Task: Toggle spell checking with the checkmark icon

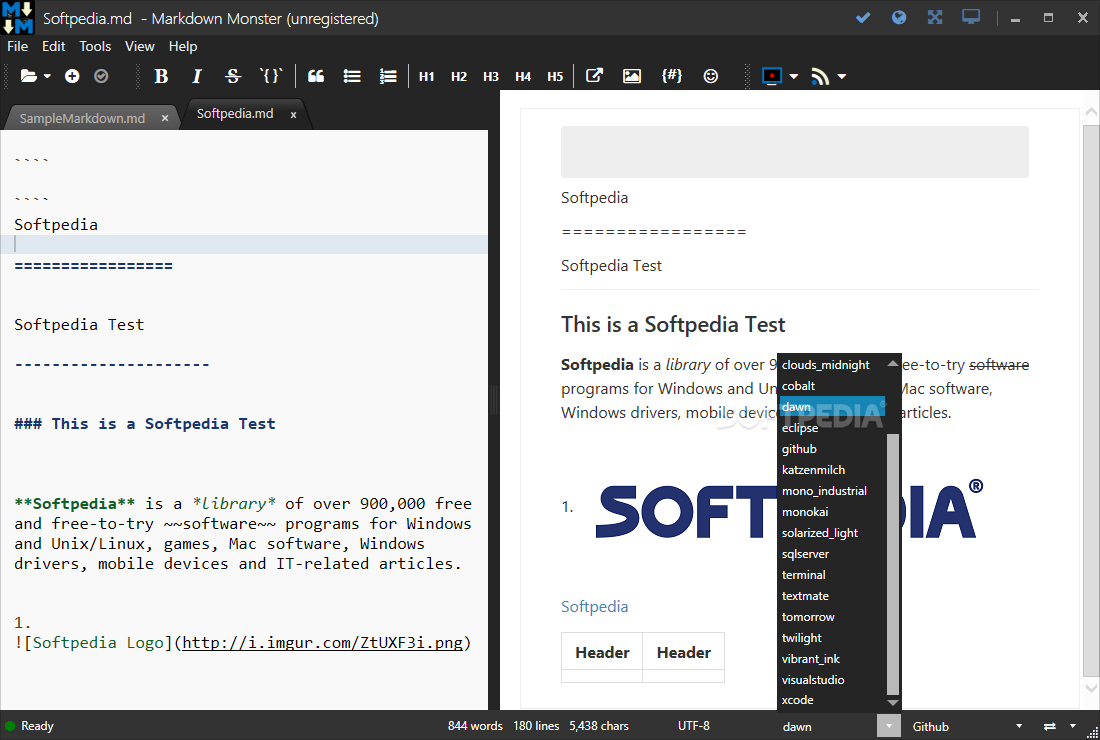Action: coord(863,17)
